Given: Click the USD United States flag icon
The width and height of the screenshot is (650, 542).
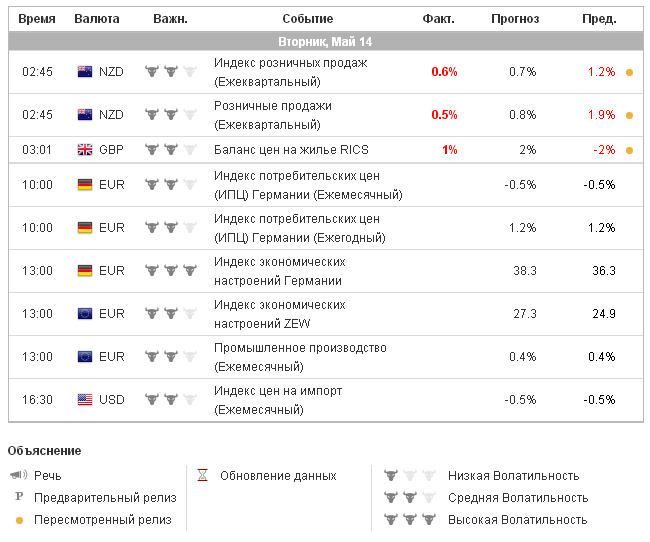Looking at the screenshot, I should click(85, 400).
